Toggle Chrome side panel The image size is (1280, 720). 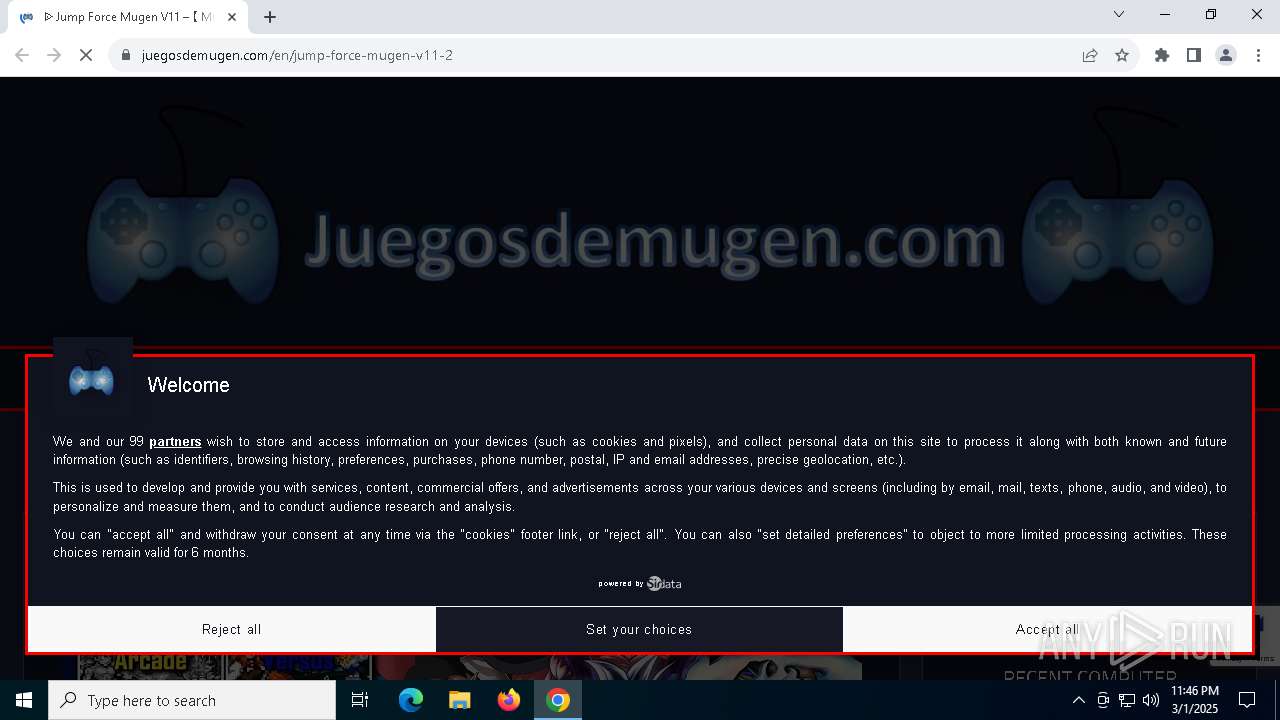tap(1194, 55)
